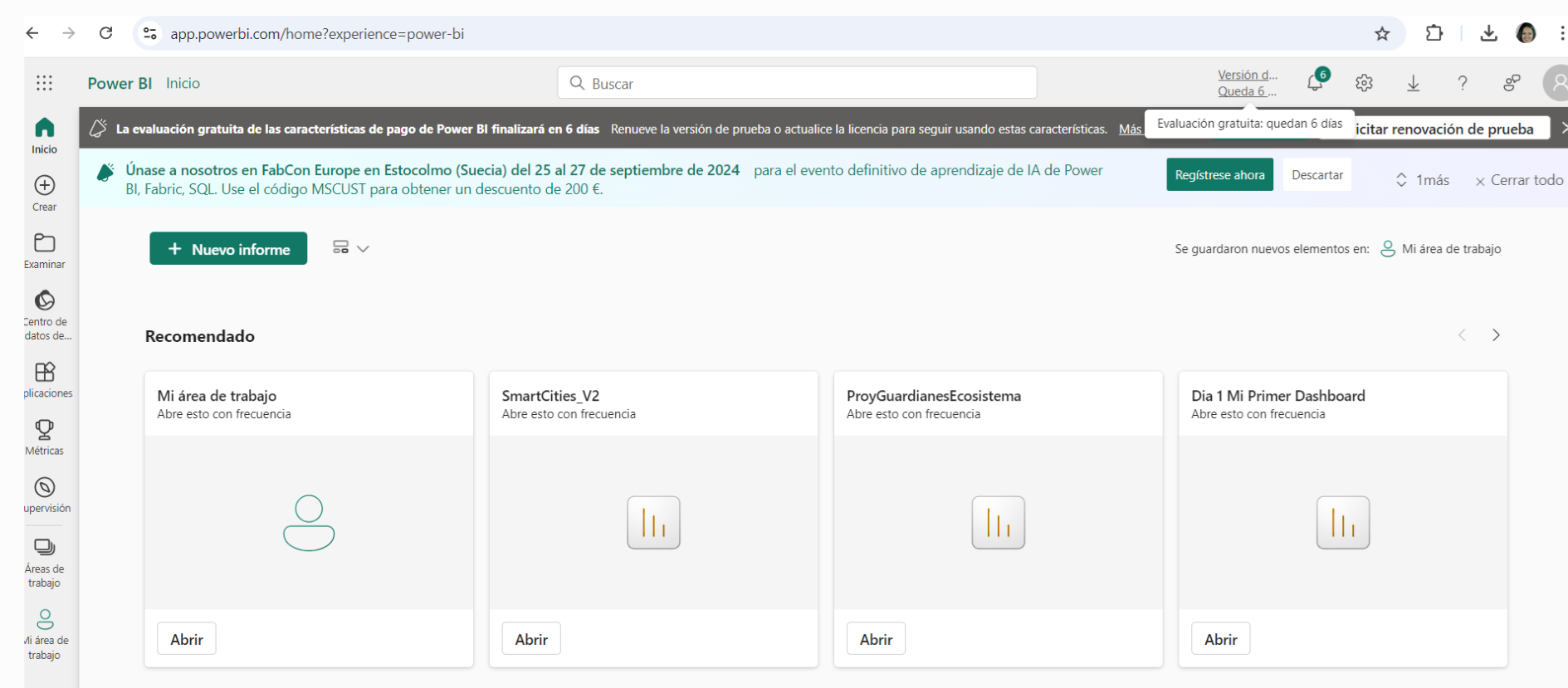This screenshot has width=1568, height=688.
Task: Click the Buscar search field
Action: (x=797, y=83)
